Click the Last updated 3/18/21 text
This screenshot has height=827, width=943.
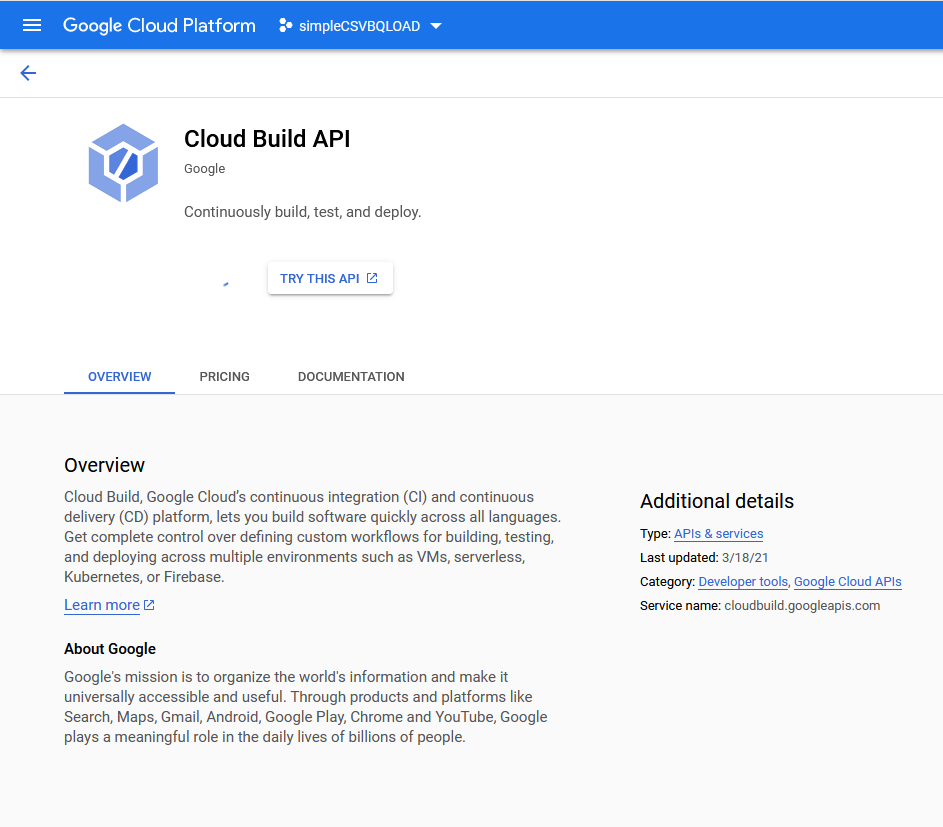(x=704, y=558)
